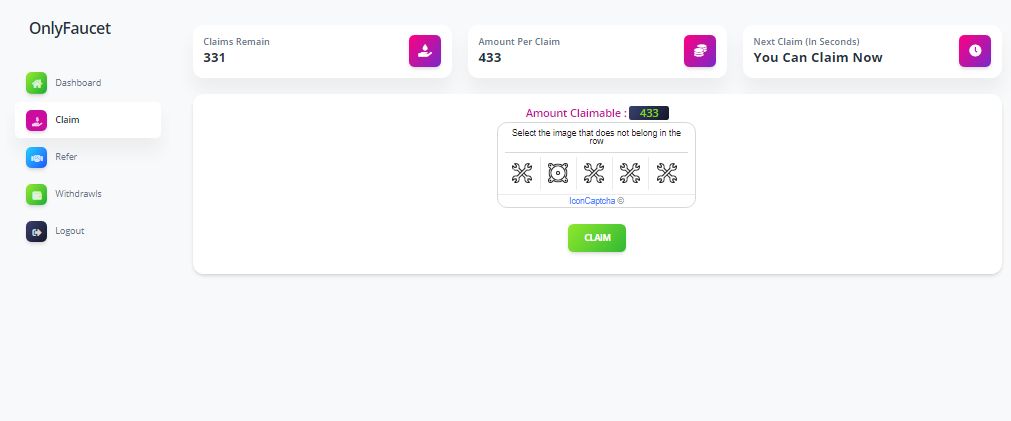Click the droplet icon on Claims Remain card
1011x421 pixels.
click(x=425, y=51)
